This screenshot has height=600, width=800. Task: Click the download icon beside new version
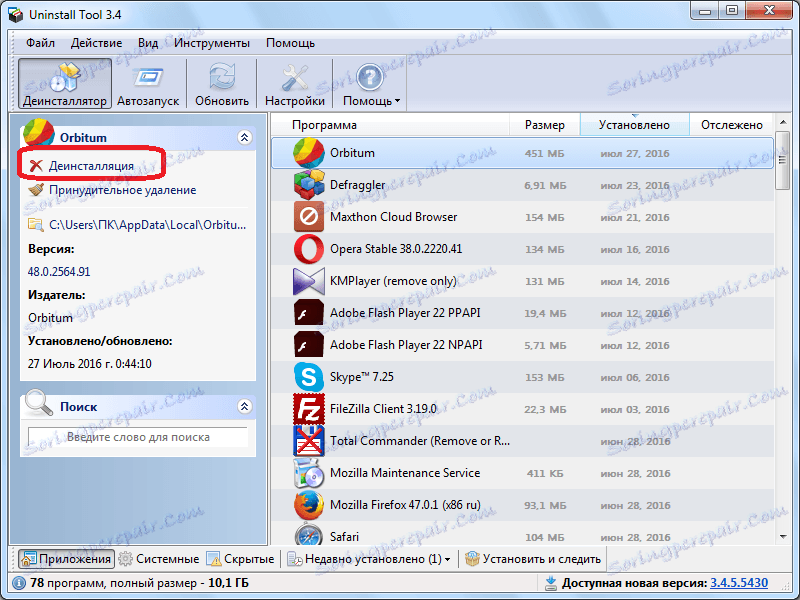551,583
